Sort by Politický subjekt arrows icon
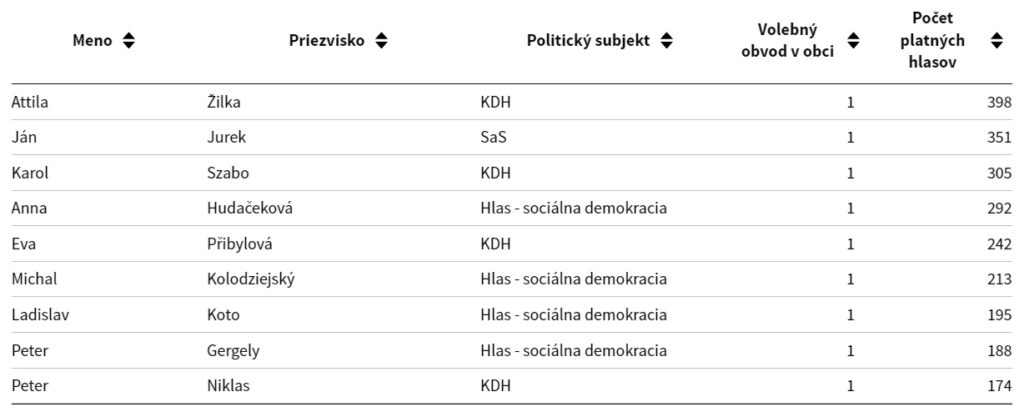This screenshot has width=1024, height=417. pyautogui.click(x=667, y=41)
